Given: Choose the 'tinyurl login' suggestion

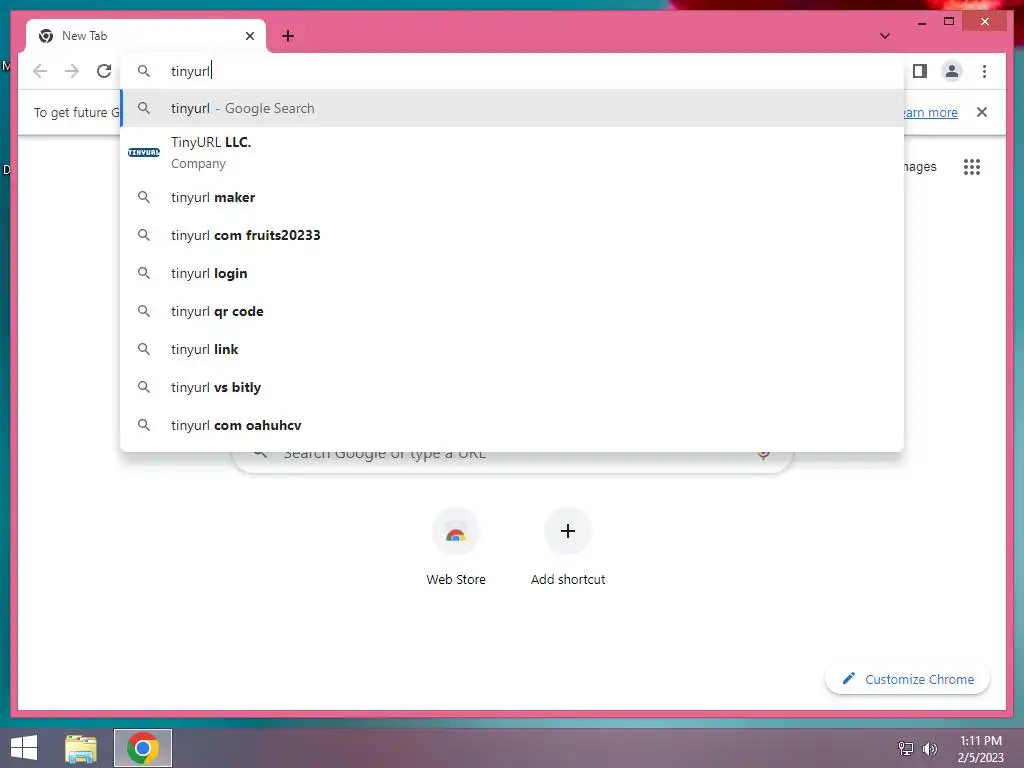Looking at the screenshot, I should click(x=513, y=273).
